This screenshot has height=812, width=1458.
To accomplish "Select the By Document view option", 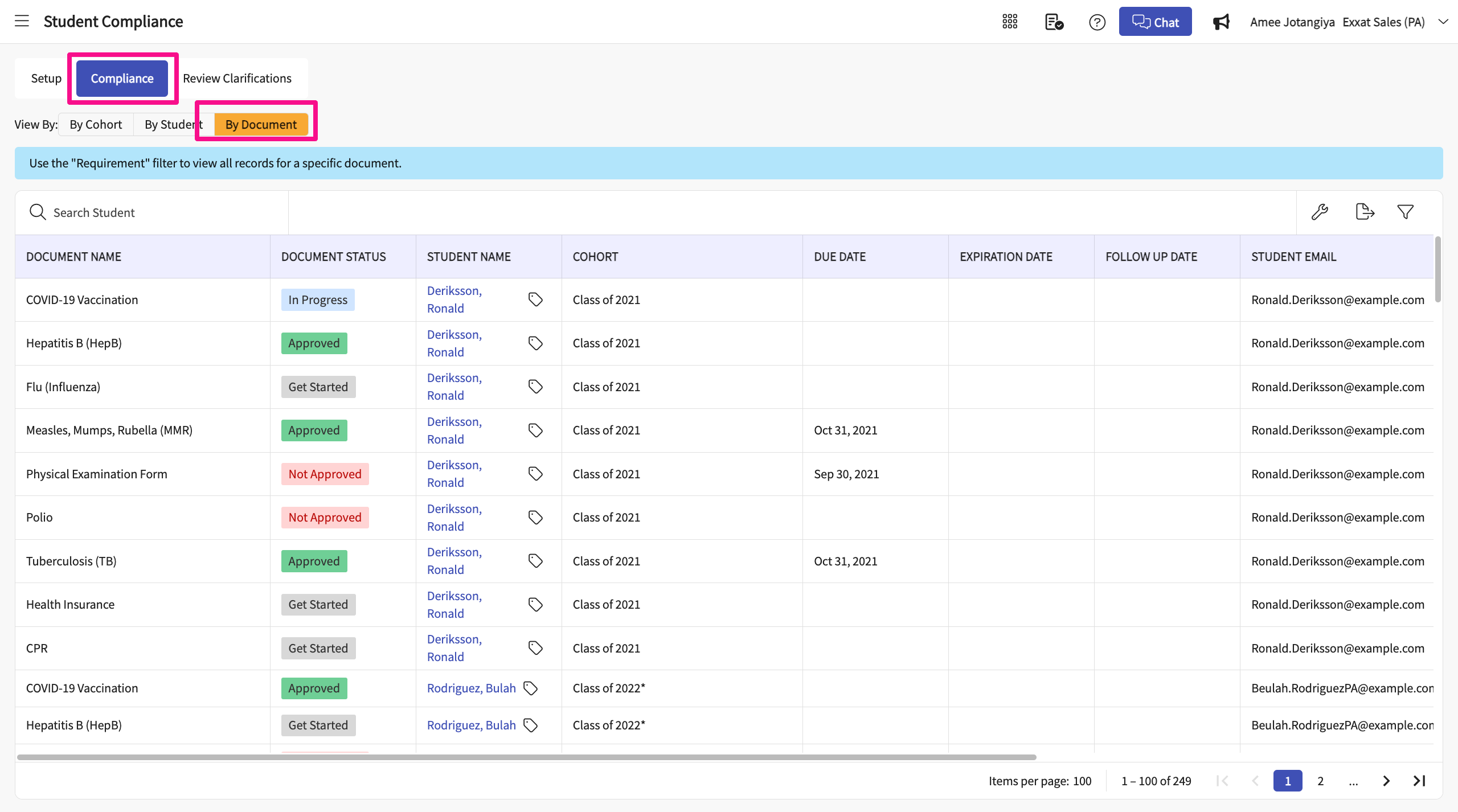I will coord(261,124).
